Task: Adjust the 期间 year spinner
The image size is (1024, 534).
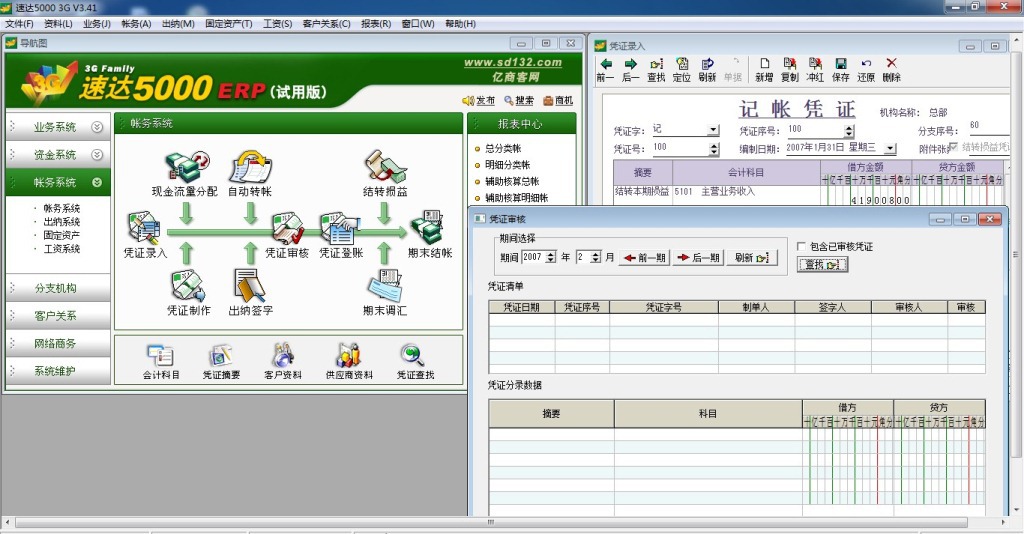Action: (551, 257)
